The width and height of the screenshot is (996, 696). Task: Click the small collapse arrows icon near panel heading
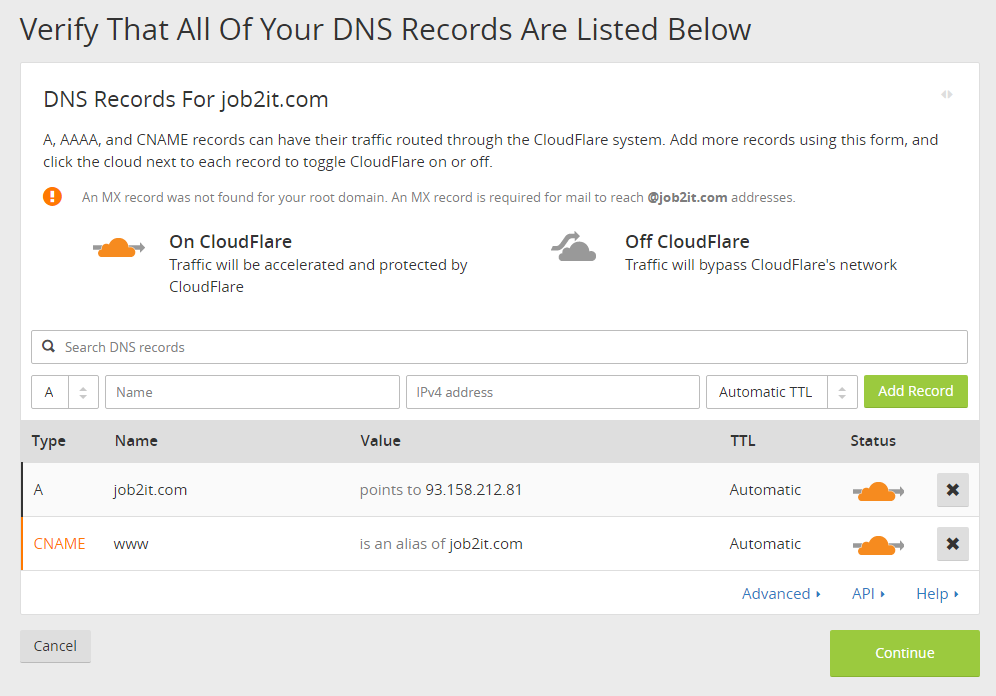[x=946, y=94]
